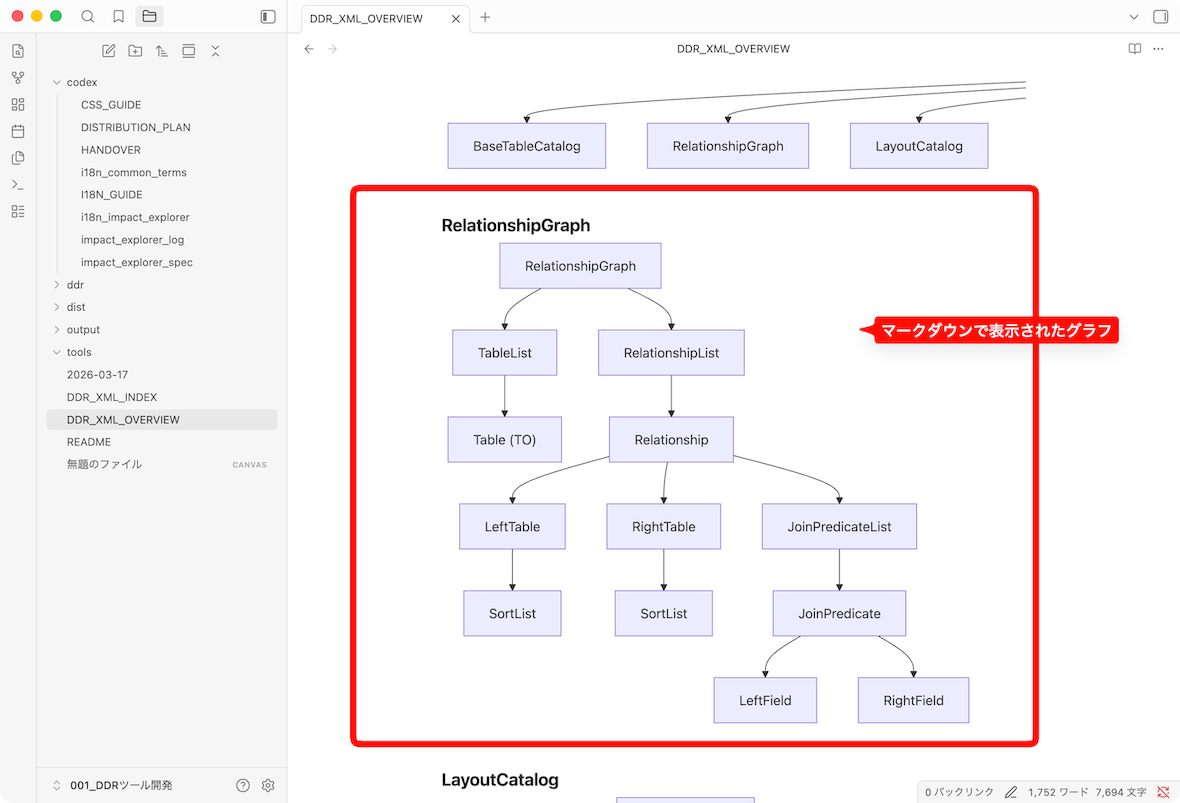Viewport: 1180px width, 803px height.
Task: Open the command palette ribbon icon
Action: [18, 185]
